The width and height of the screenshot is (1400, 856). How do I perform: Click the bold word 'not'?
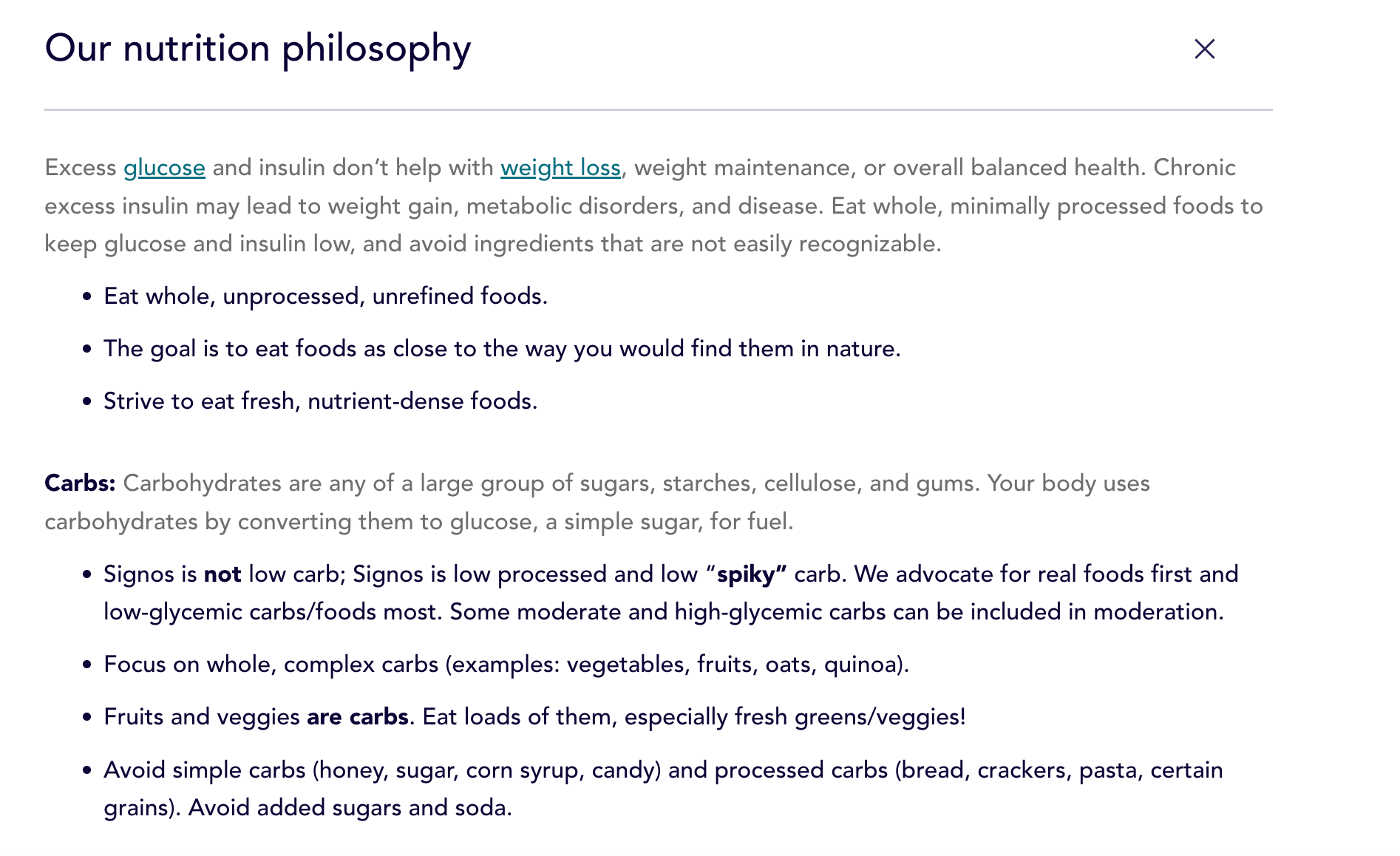click(222, 574)
